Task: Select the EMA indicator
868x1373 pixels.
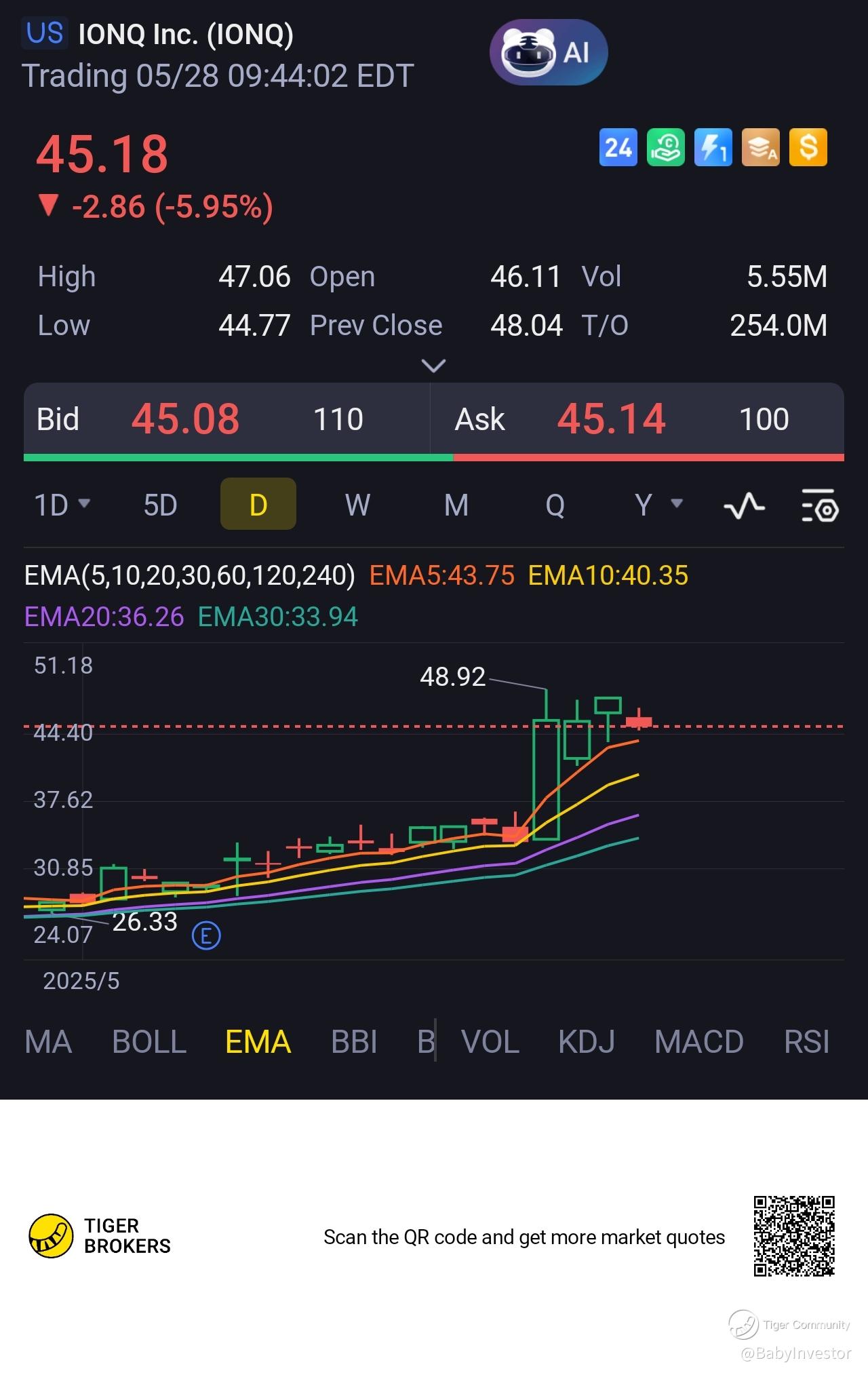Action: [258, 1042]
